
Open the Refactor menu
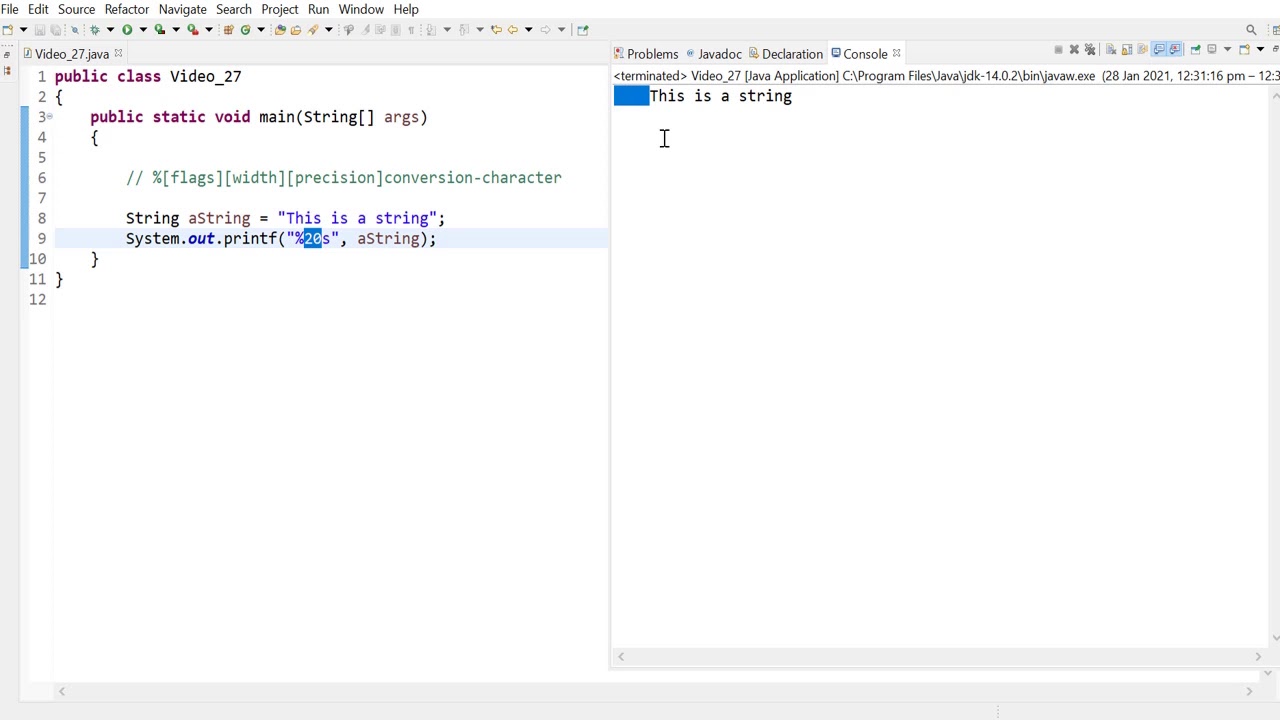(127, 9)
